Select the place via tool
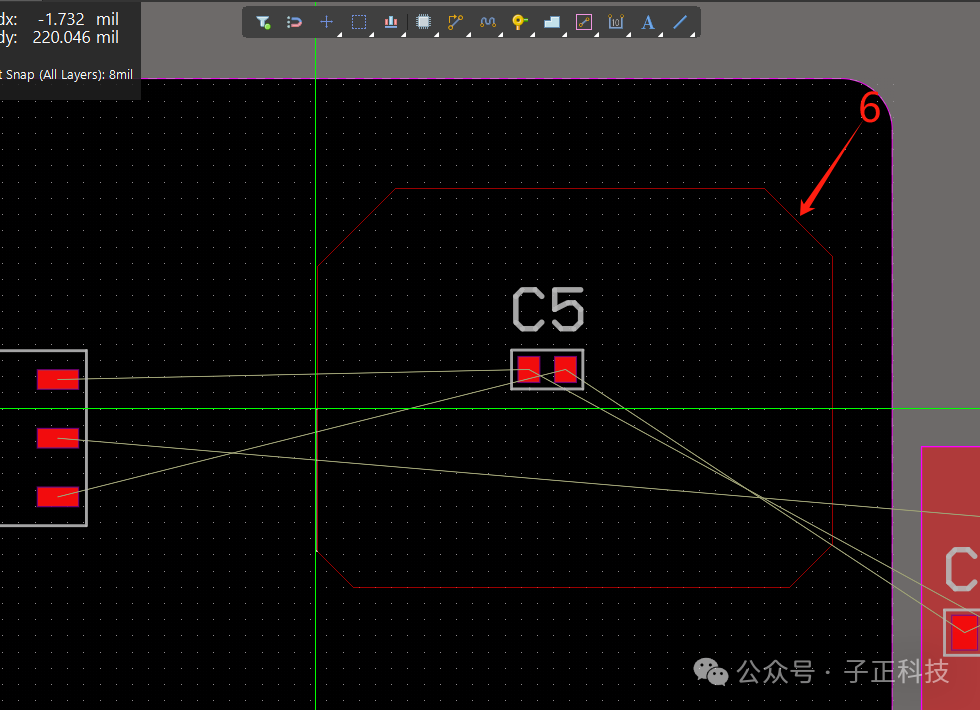 (x=519, y=22)
